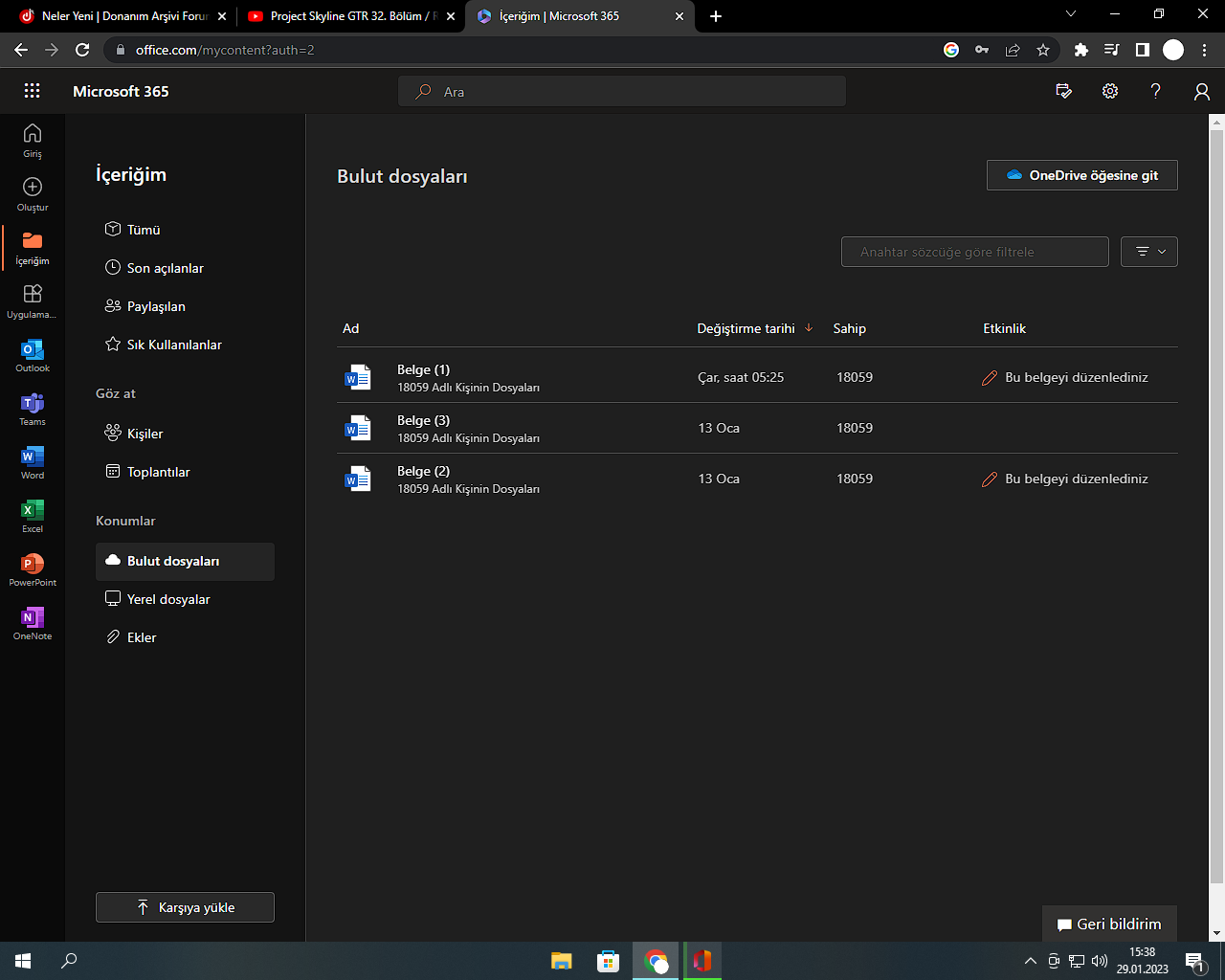This screenshot has width=1225, height=980.
Task: Click OneDrive öğesine git button
Action: pyautogui.click(x=1082, y=175)
